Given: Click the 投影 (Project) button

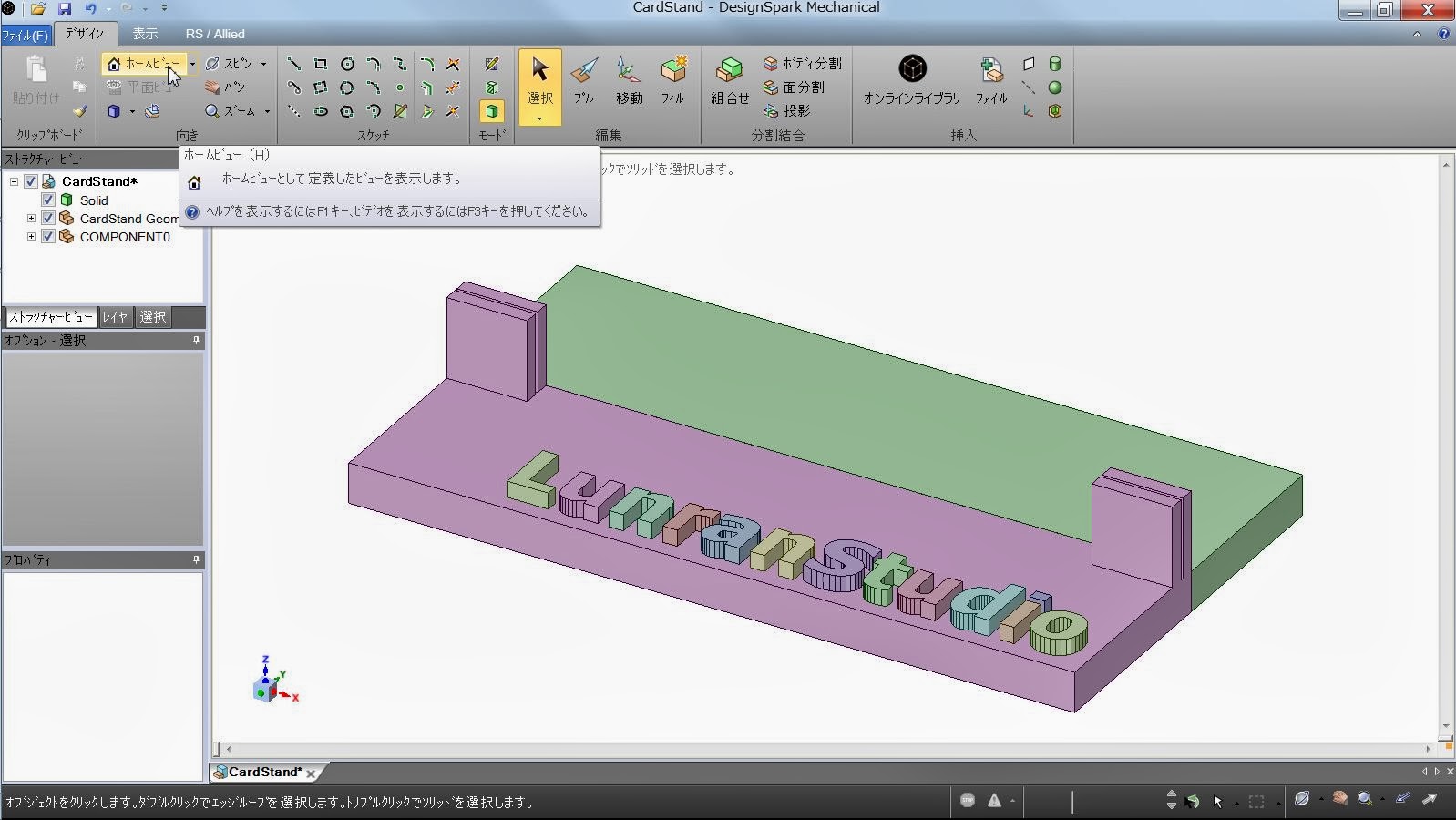Looking at the screenshot, I should click(x=786, y=111).
